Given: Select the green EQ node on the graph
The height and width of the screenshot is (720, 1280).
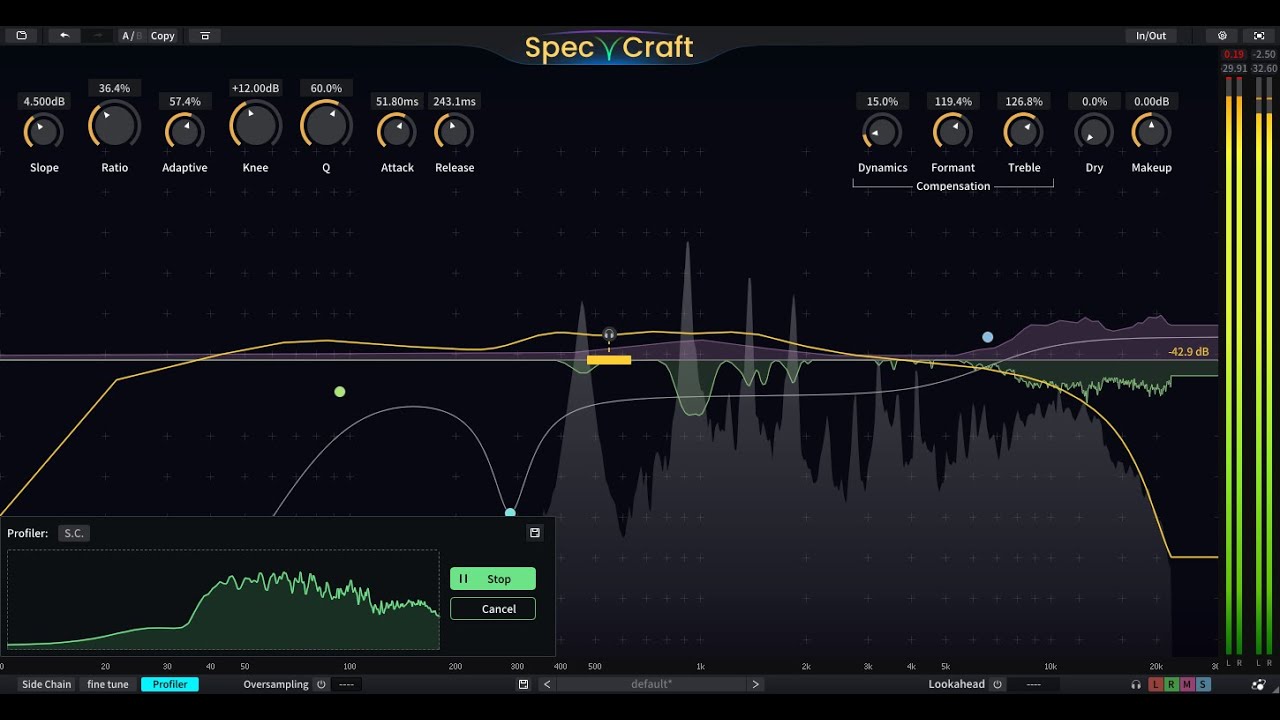Looking at the screenshot, I should coord(340,391).
